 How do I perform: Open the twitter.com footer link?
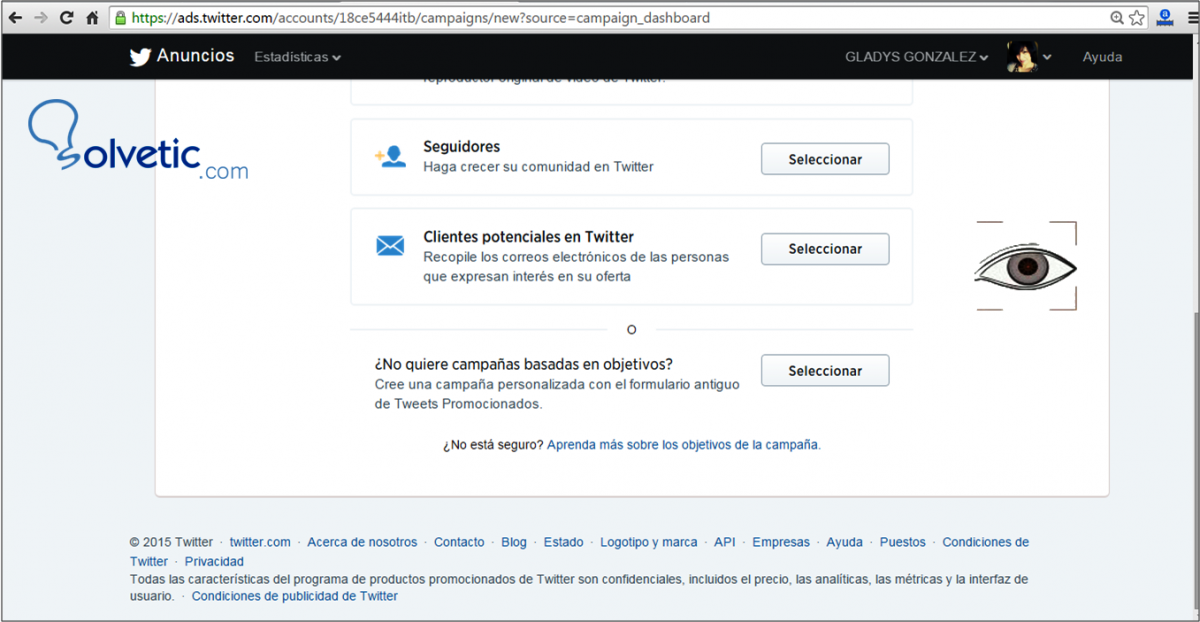click(x=260, y=542)
